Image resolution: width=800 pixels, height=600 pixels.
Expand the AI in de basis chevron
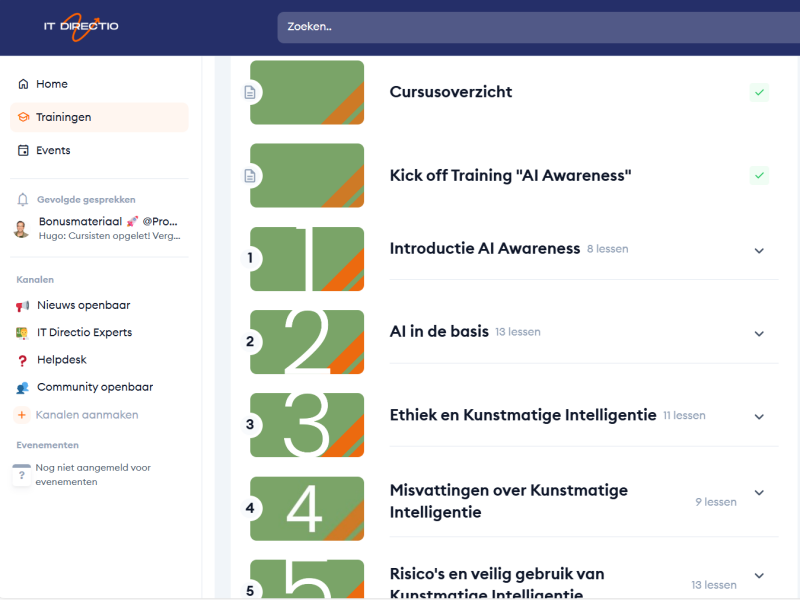click(759, 333)
